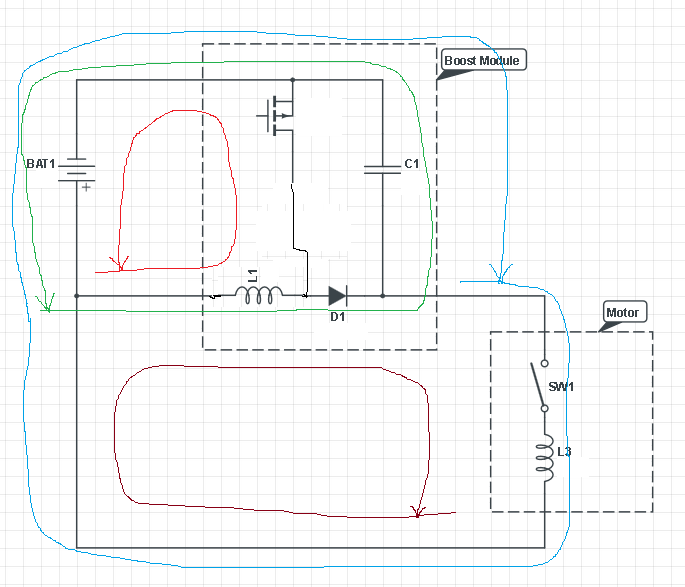685x587 pixels.
Task: Click the SW1 text label
Action: (x=561, y=387)
